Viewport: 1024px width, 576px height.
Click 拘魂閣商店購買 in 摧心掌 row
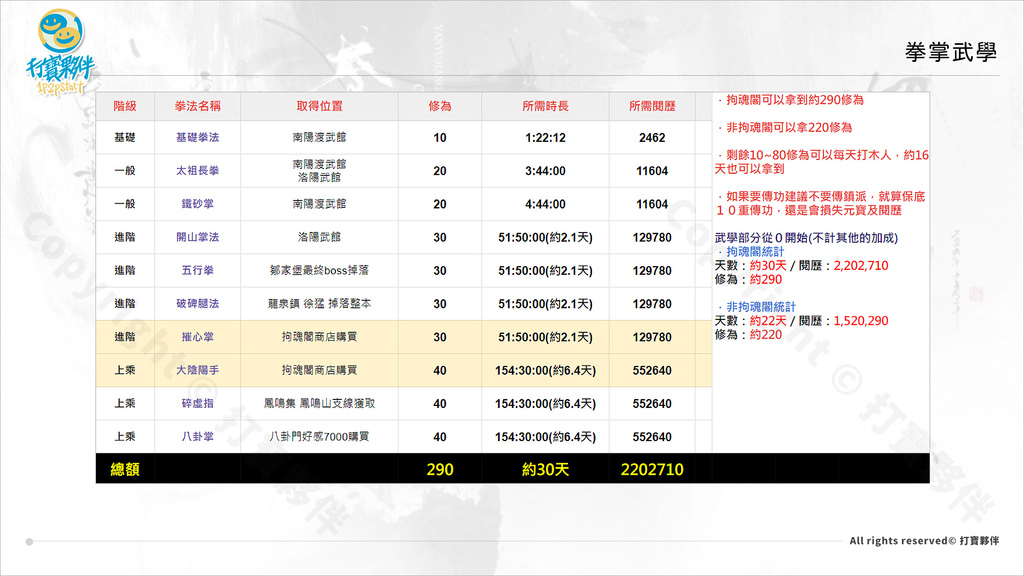click(319, 337)
